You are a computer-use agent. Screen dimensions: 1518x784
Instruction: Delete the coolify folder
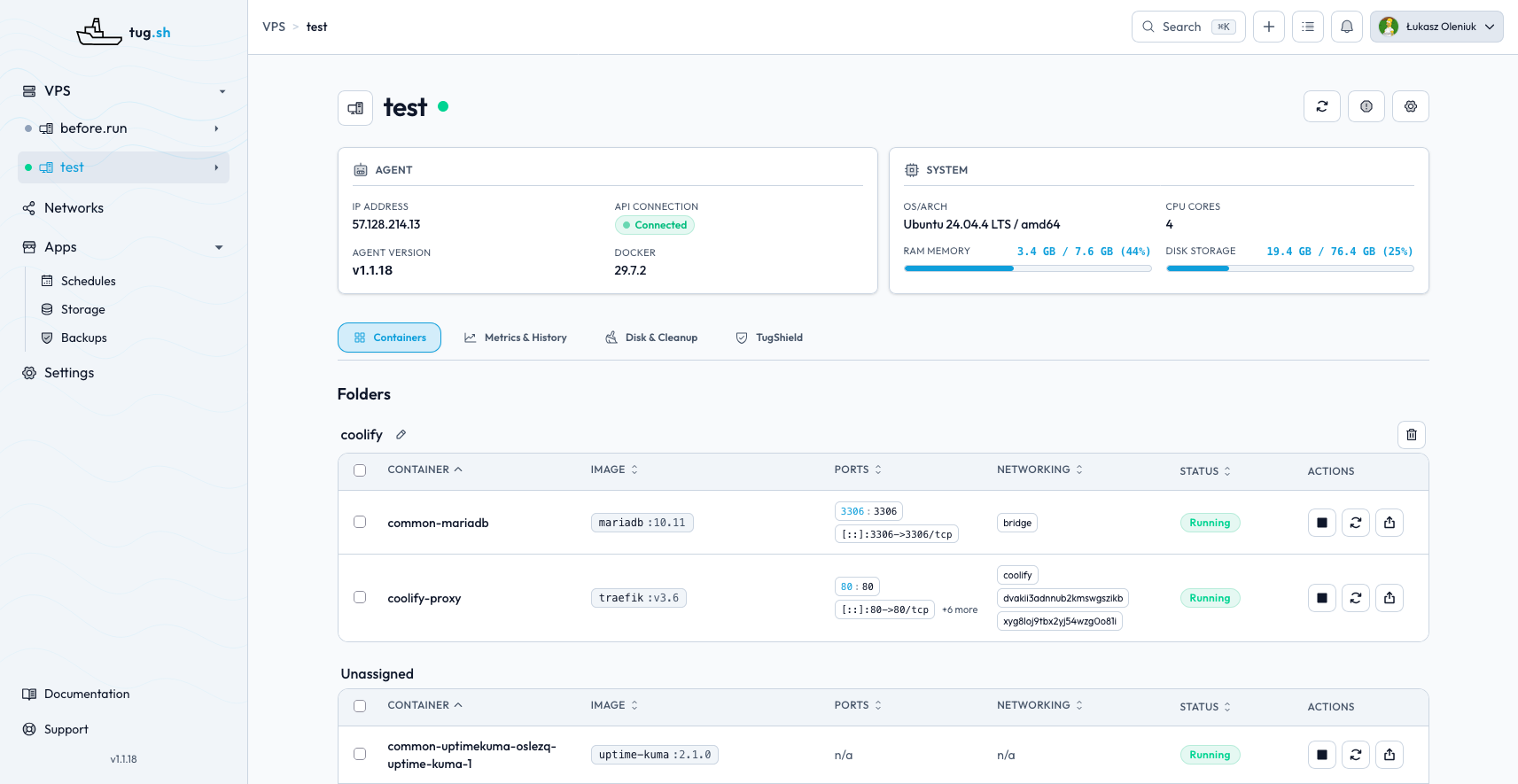click(x=1411, y=435)
